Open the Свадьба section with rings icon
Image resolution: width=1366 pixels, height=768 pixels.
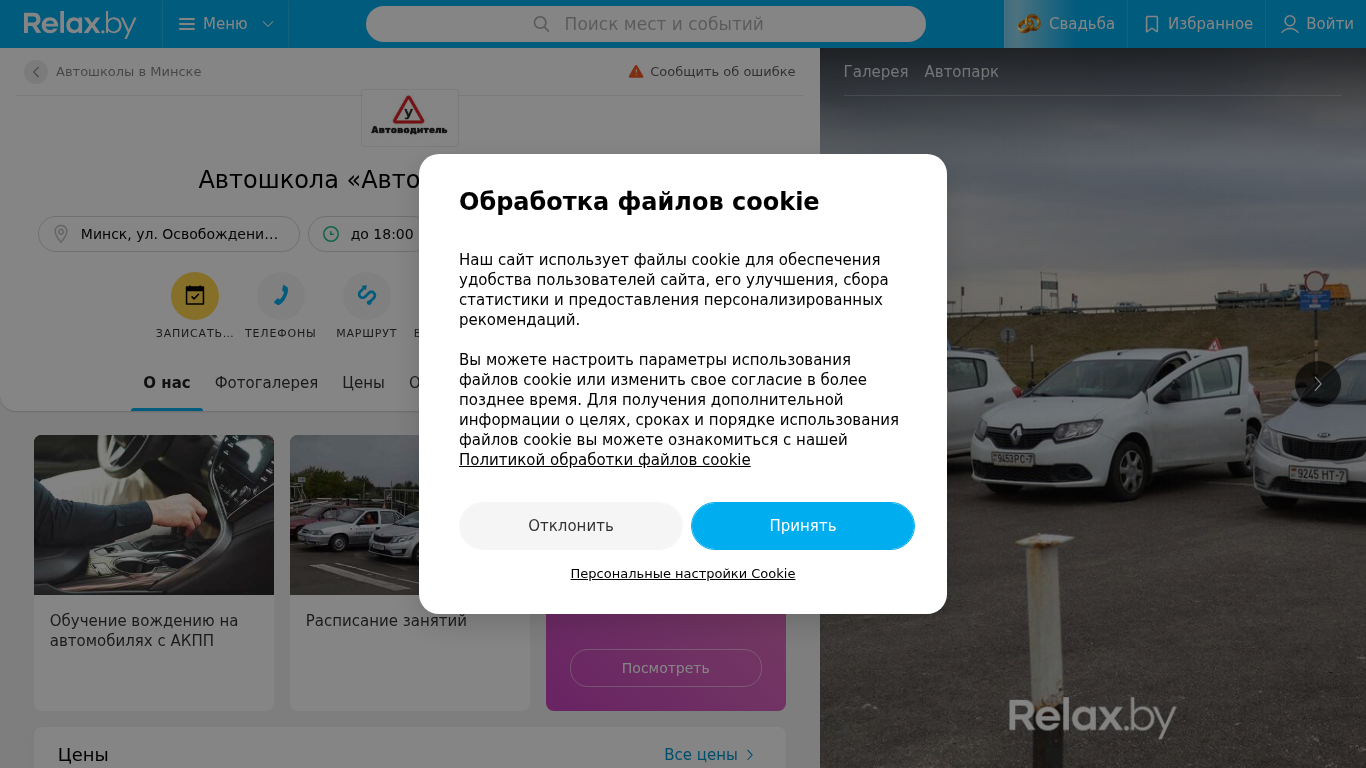tap(1066, 24)
